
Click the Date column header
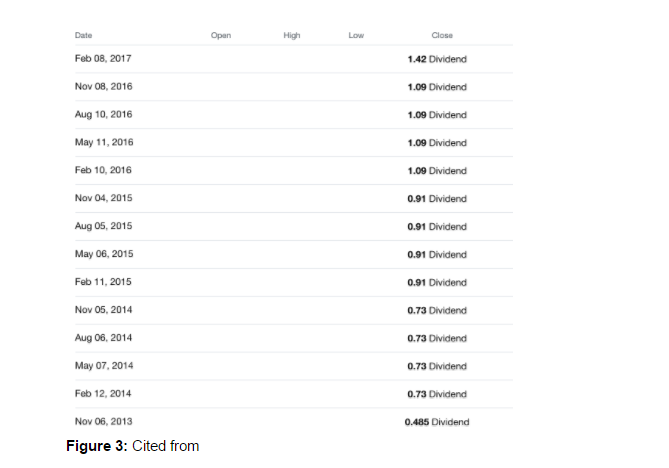click(x=83, y=36)
